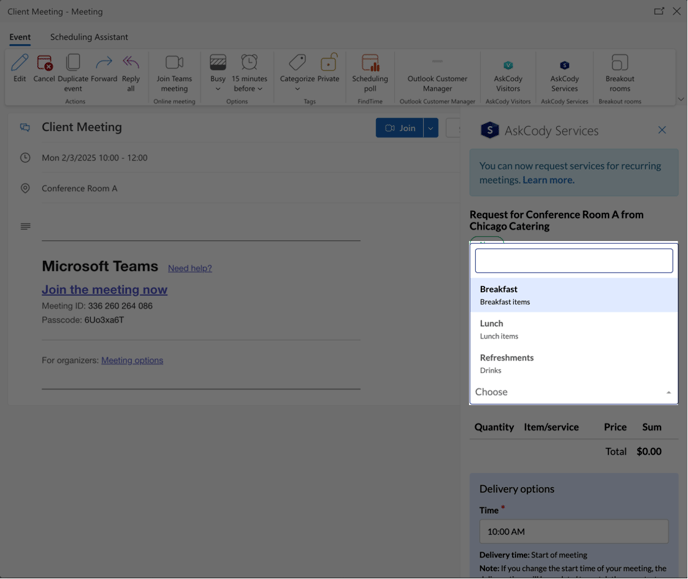This screenshot has width=688, height=579.
Task: Cancel the meeting via ribbon icon
Action: pos(44,63)
